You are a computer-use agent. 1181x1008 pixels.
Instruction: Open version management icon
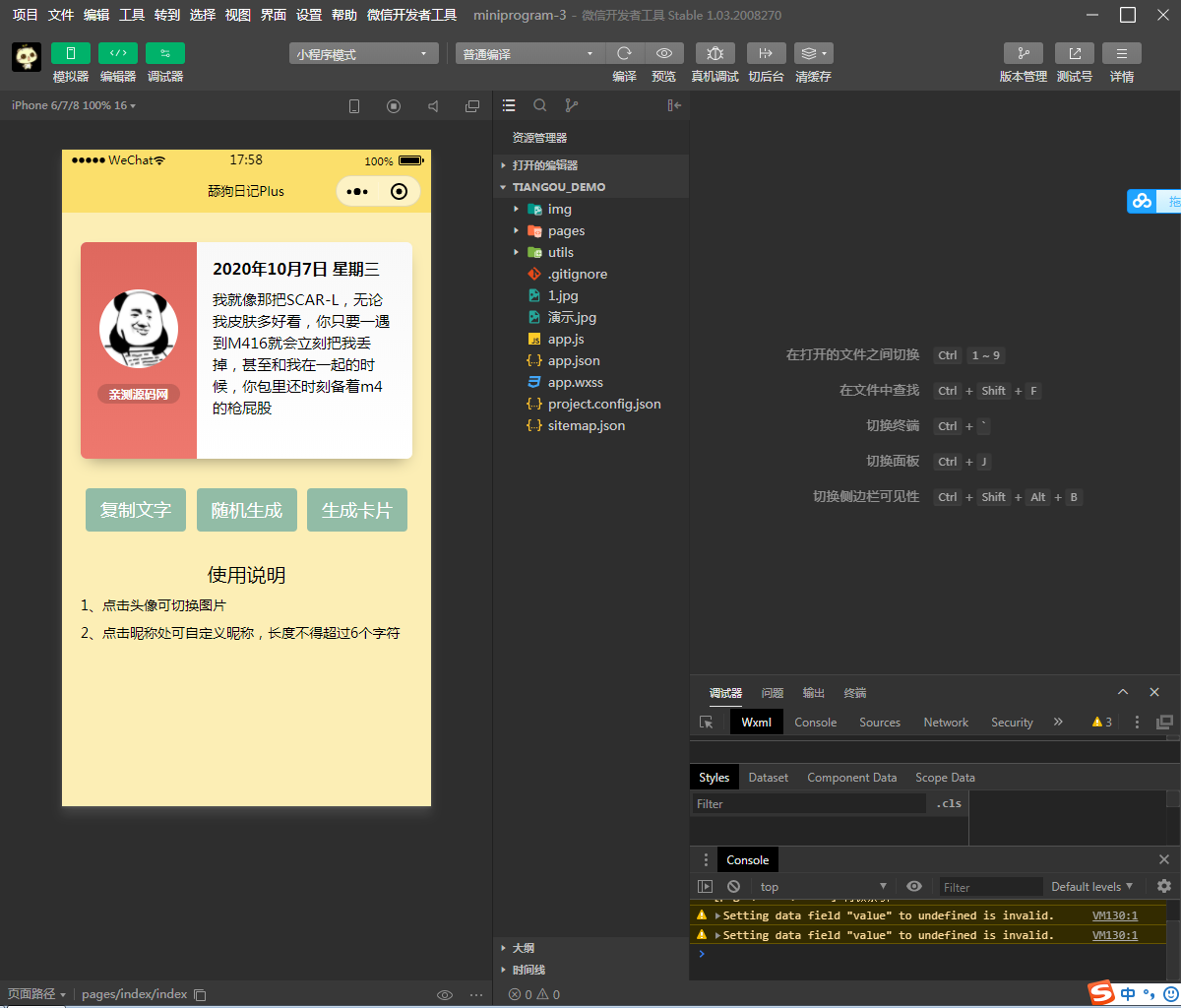[x=1024, y=53]
